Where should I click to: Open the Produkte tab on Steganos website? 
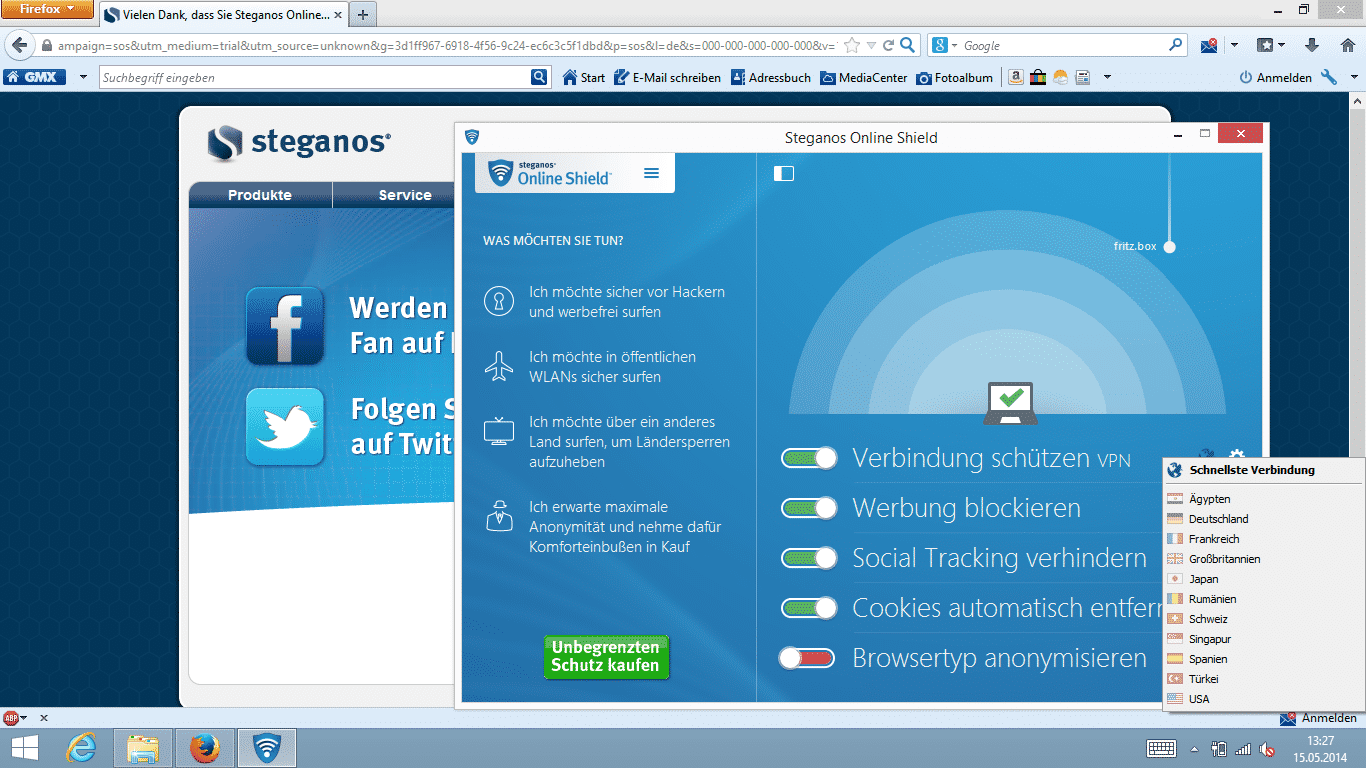[x=260, y=195]
